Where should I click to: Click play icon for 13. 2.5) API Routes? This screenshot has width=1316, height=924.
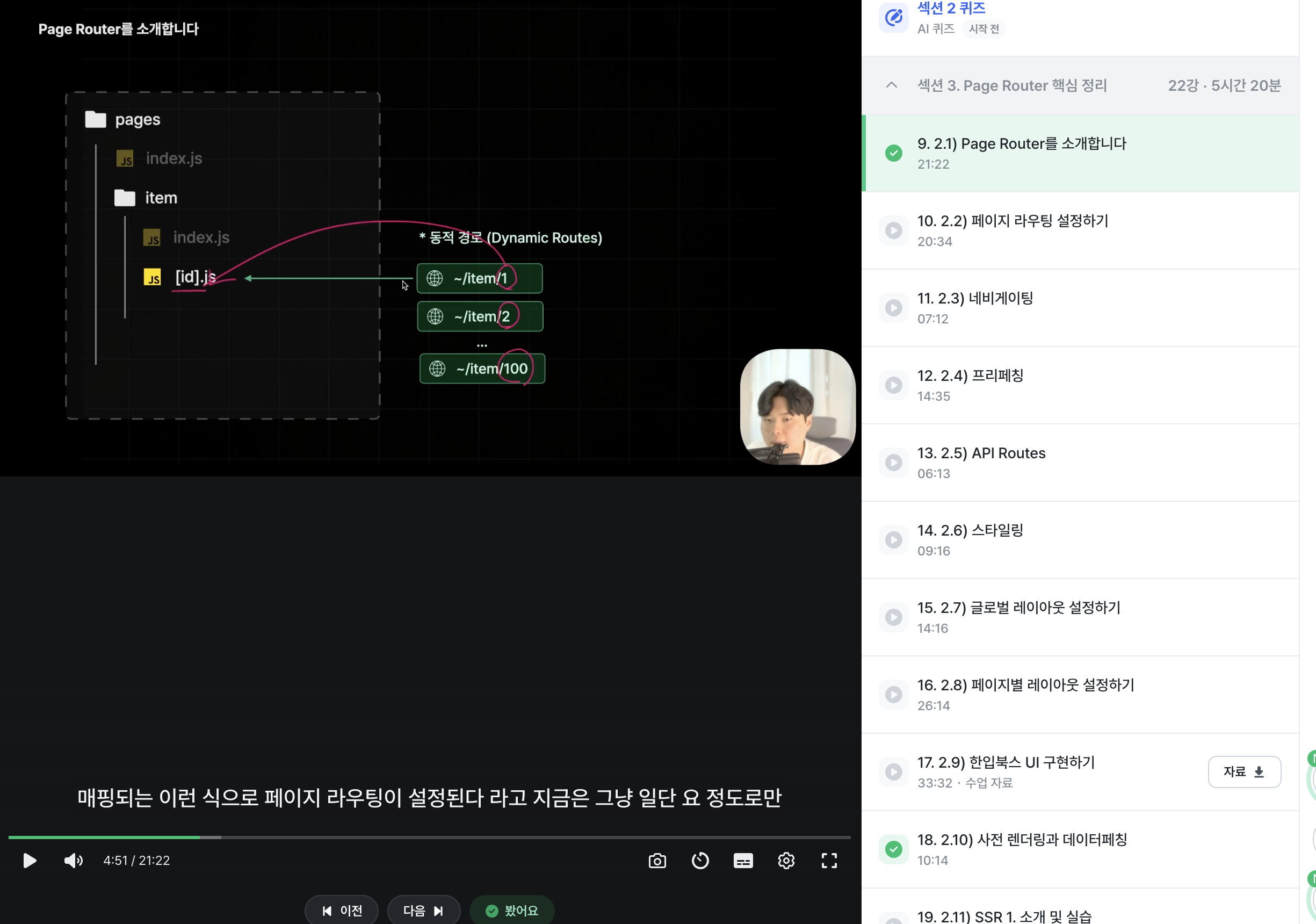[893, 463]
